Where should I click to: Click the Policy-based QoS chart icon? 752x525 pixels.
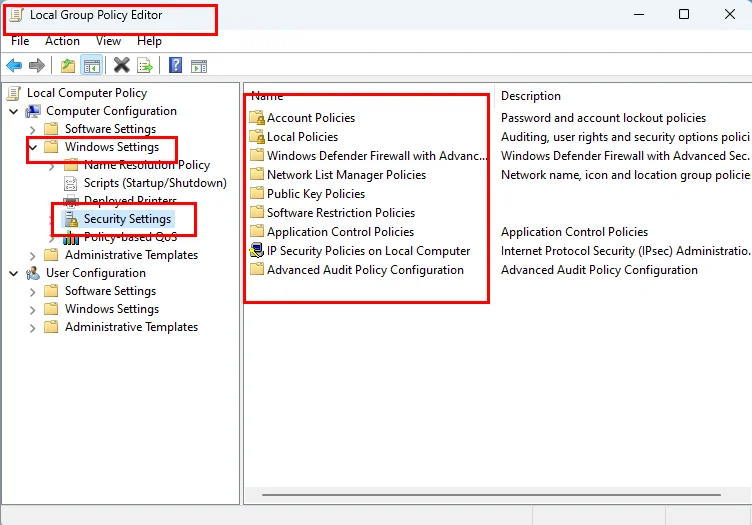tap(71, 237)
